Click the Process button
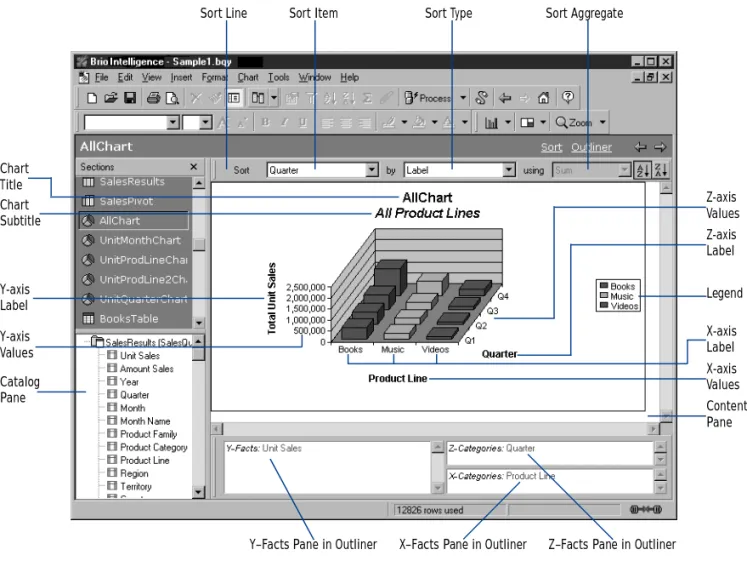This screenshot has width=747, height=561. click(x=427, y=98)
